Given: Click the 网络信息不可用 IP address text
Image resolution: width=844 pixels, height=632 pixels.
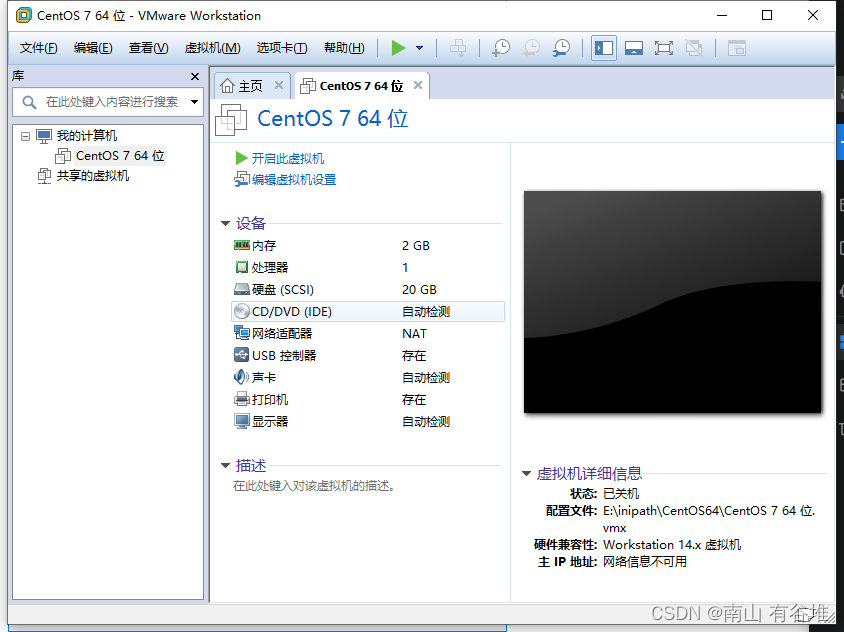Looking at the screenshot, I should (644, 562).
